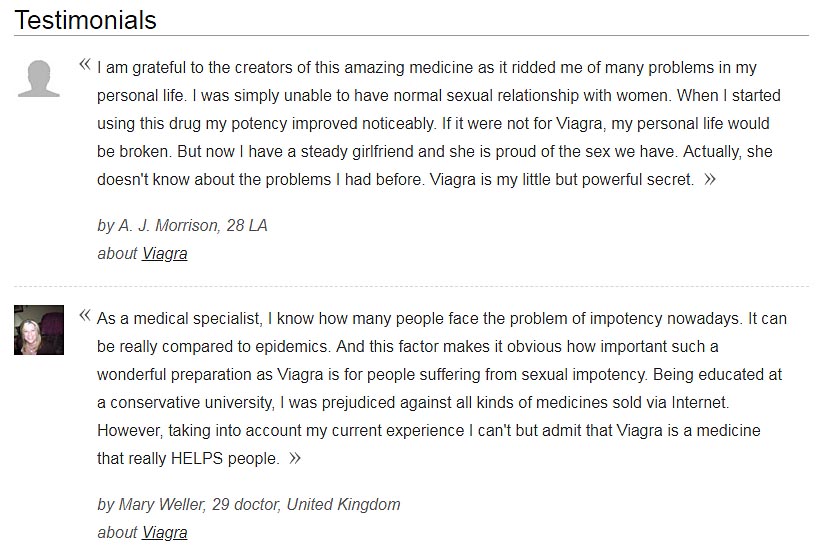Click the word "about" under Mary Weller
Screen dimensions: 826x556
click(117, 532)
